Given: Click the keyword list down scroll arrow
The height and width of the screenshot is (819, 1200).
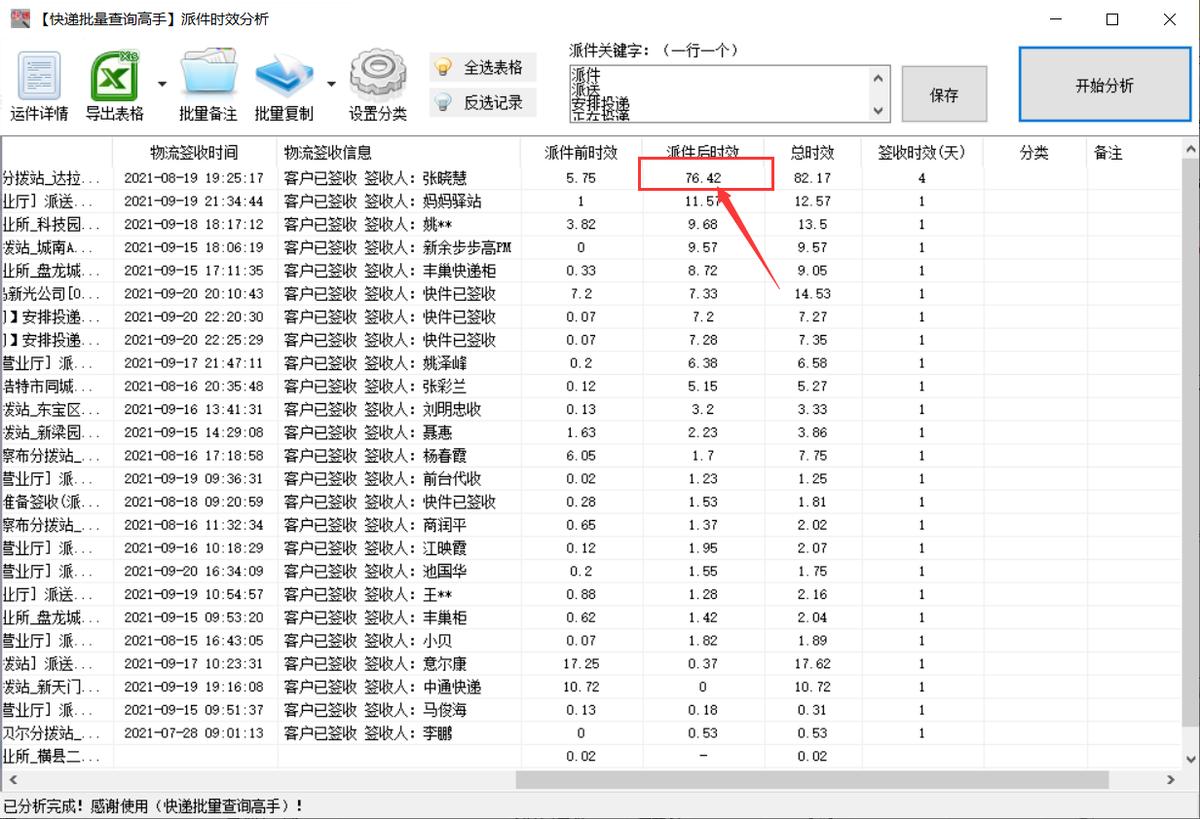Looking at the screenshot, I should click(877, 112).
